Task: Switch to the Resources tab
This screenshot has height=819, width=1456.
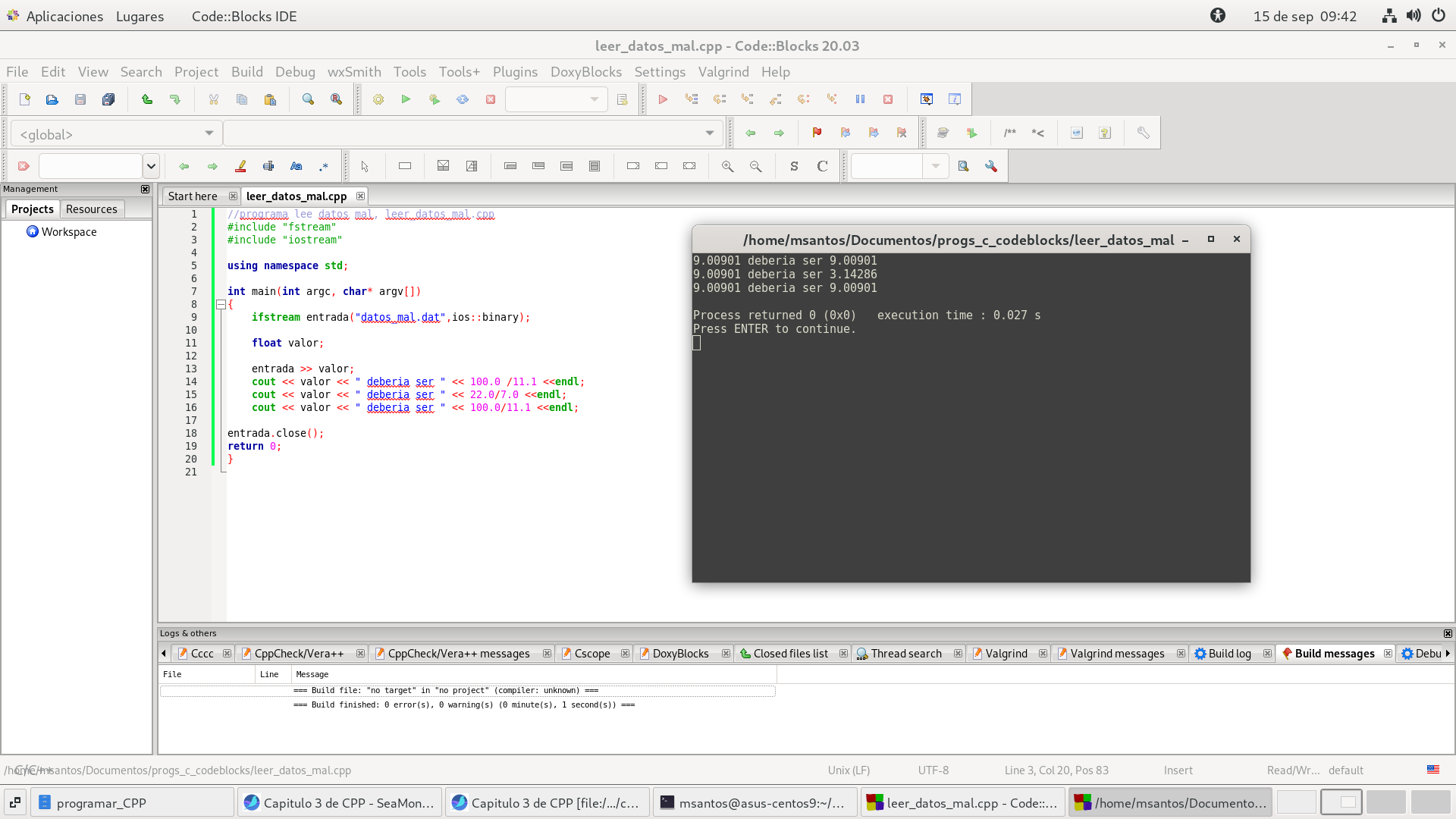Action: point(91,209)
